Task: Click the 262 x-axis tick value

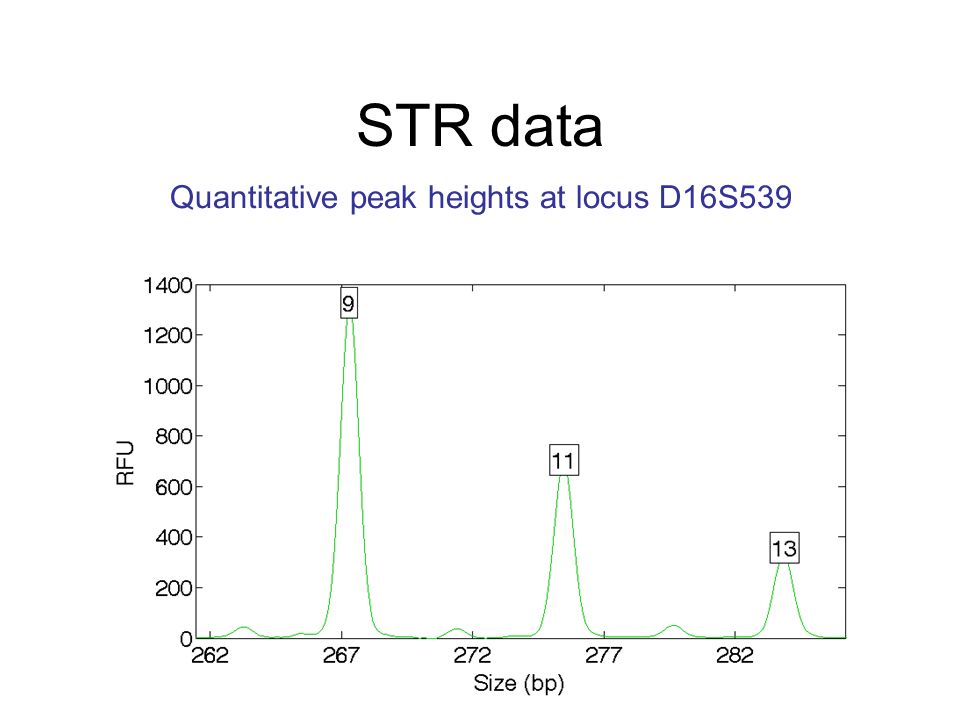Action: [x=210, y=656]
